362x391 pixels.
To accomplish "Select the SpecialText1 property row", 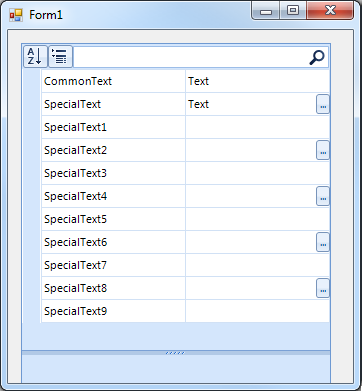I will pyautogui.click(x=186, y=127).
